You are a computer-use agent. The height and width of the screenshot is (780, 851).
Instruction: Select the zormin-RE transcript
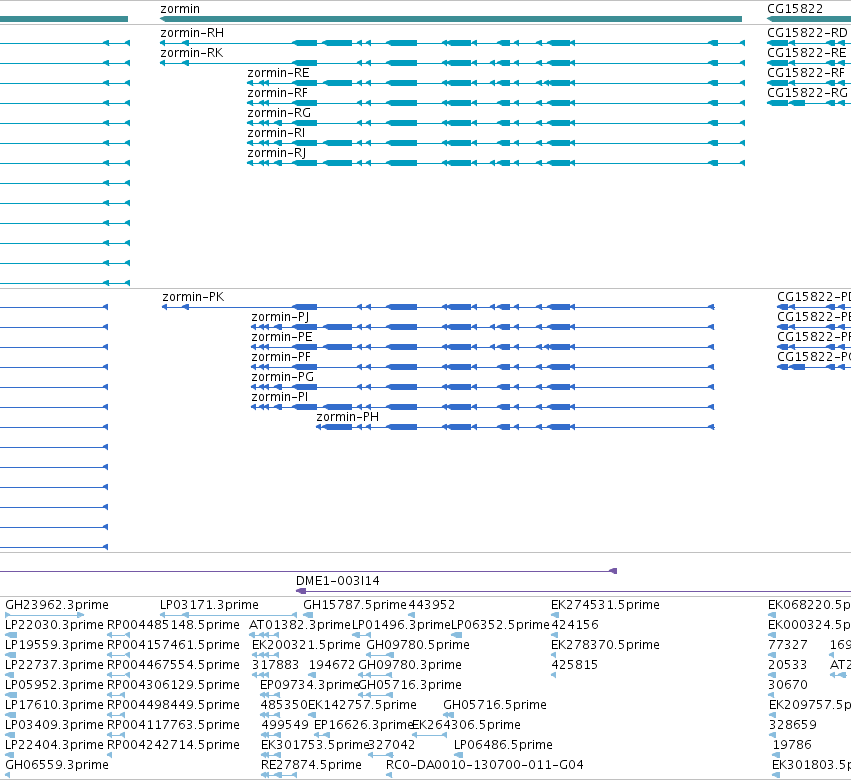[278, 73]
